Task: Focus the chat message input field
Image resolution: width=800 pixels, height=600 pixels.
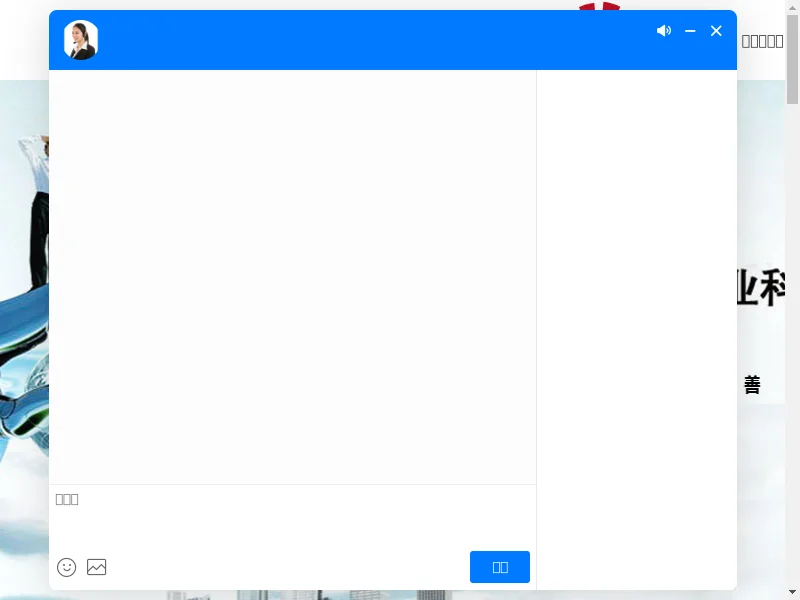Action: coord(292,515)
